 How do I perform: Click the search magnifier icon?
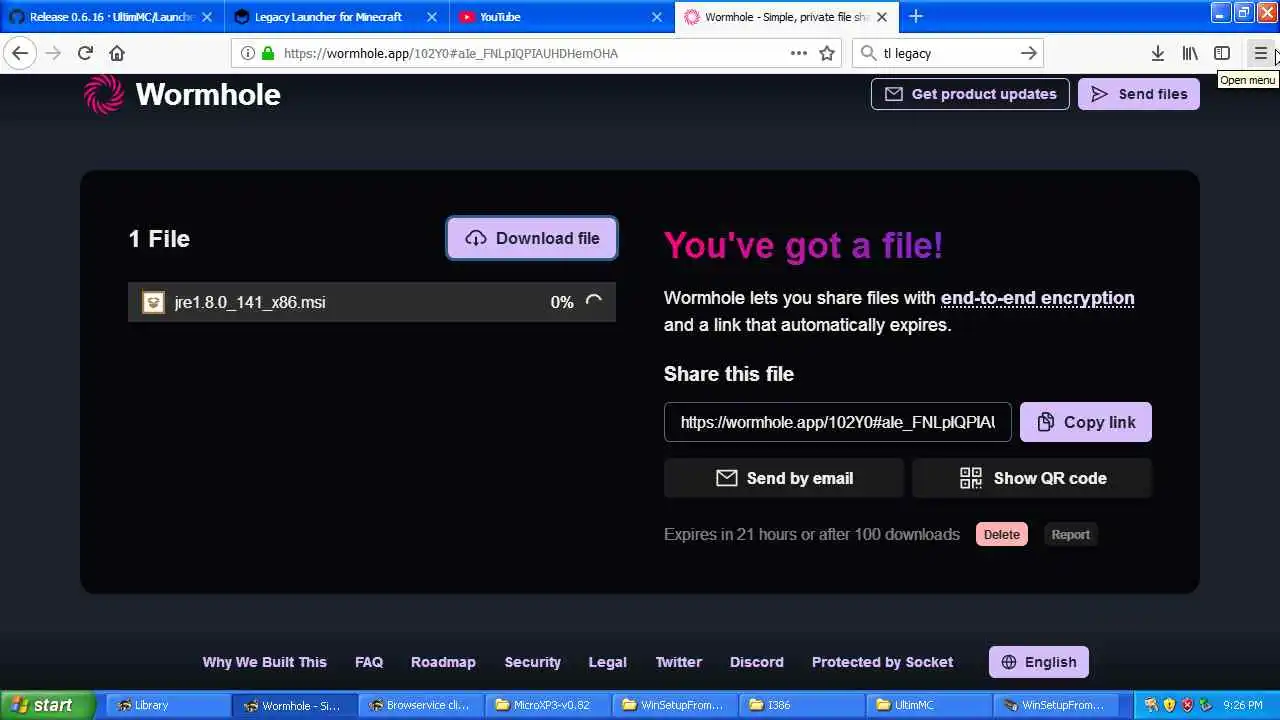click(x=868, y=53)
